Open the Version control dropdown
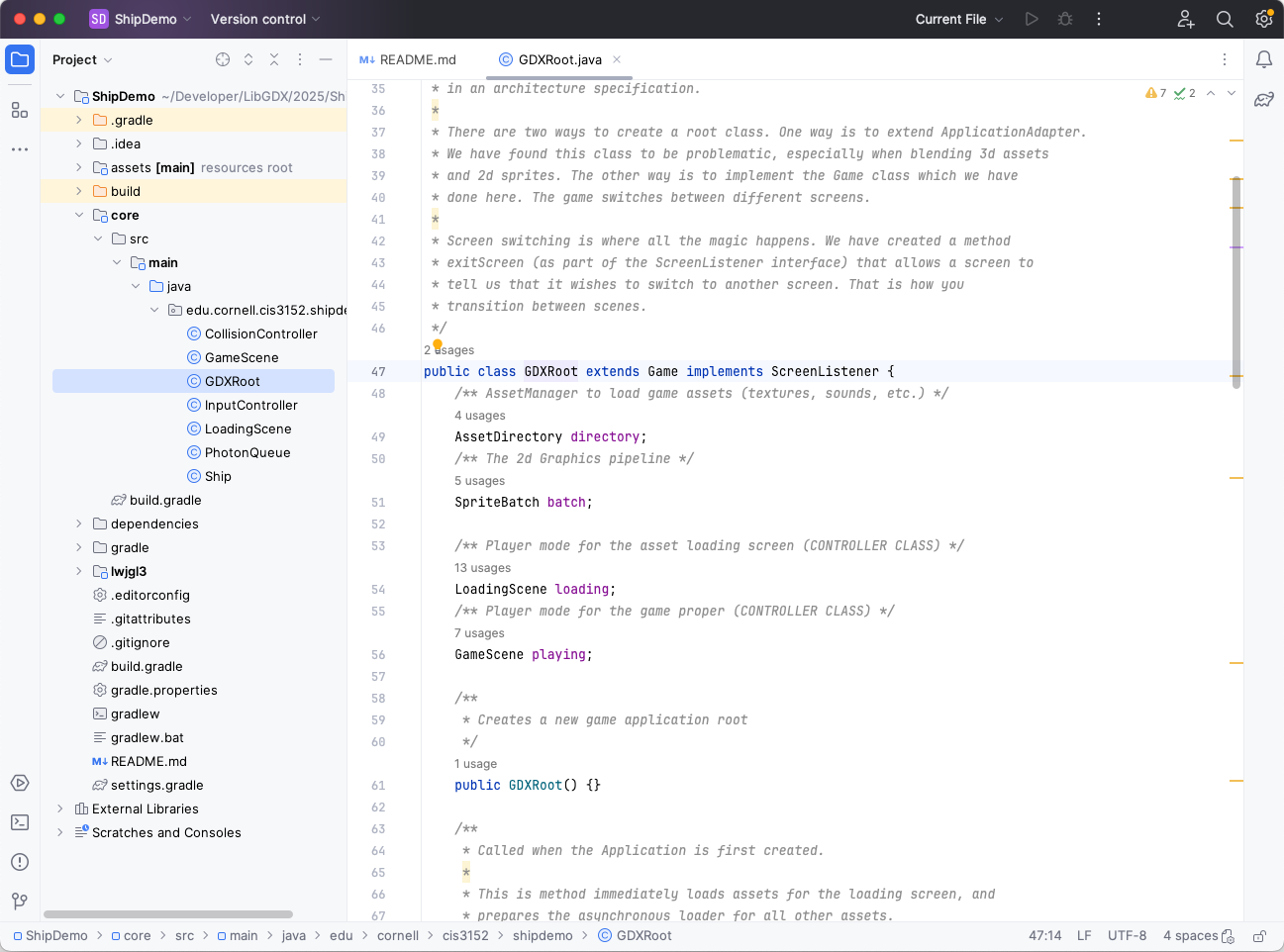Screen dimensions: 1284x952 point(265,19)
